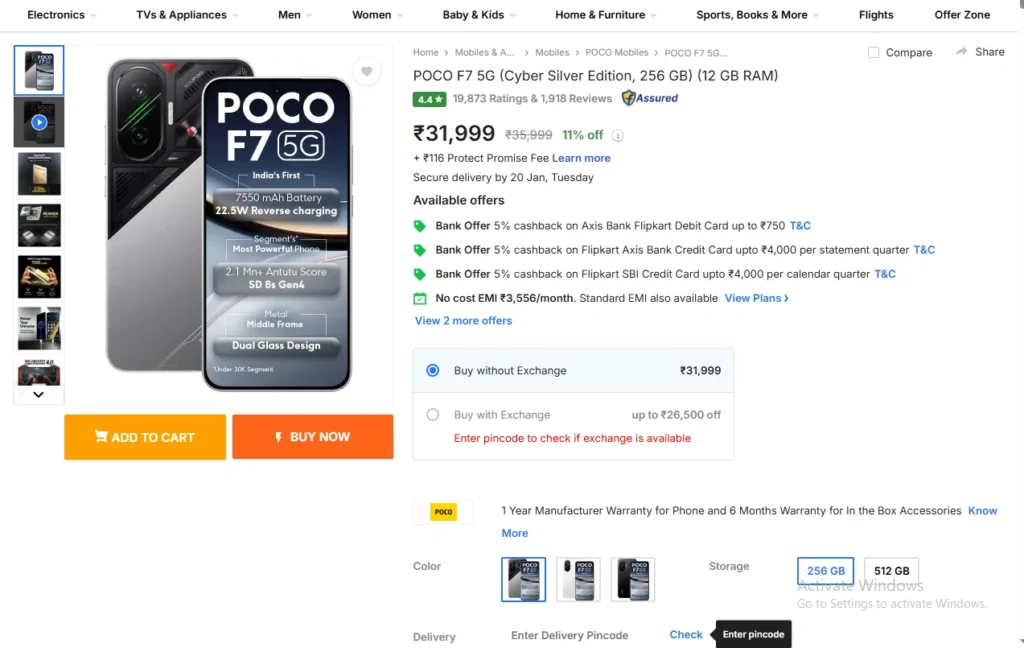This screenshot has width=1024, height=648.
Task: Click the ADD TO CART button
Action: click(145, 437)
